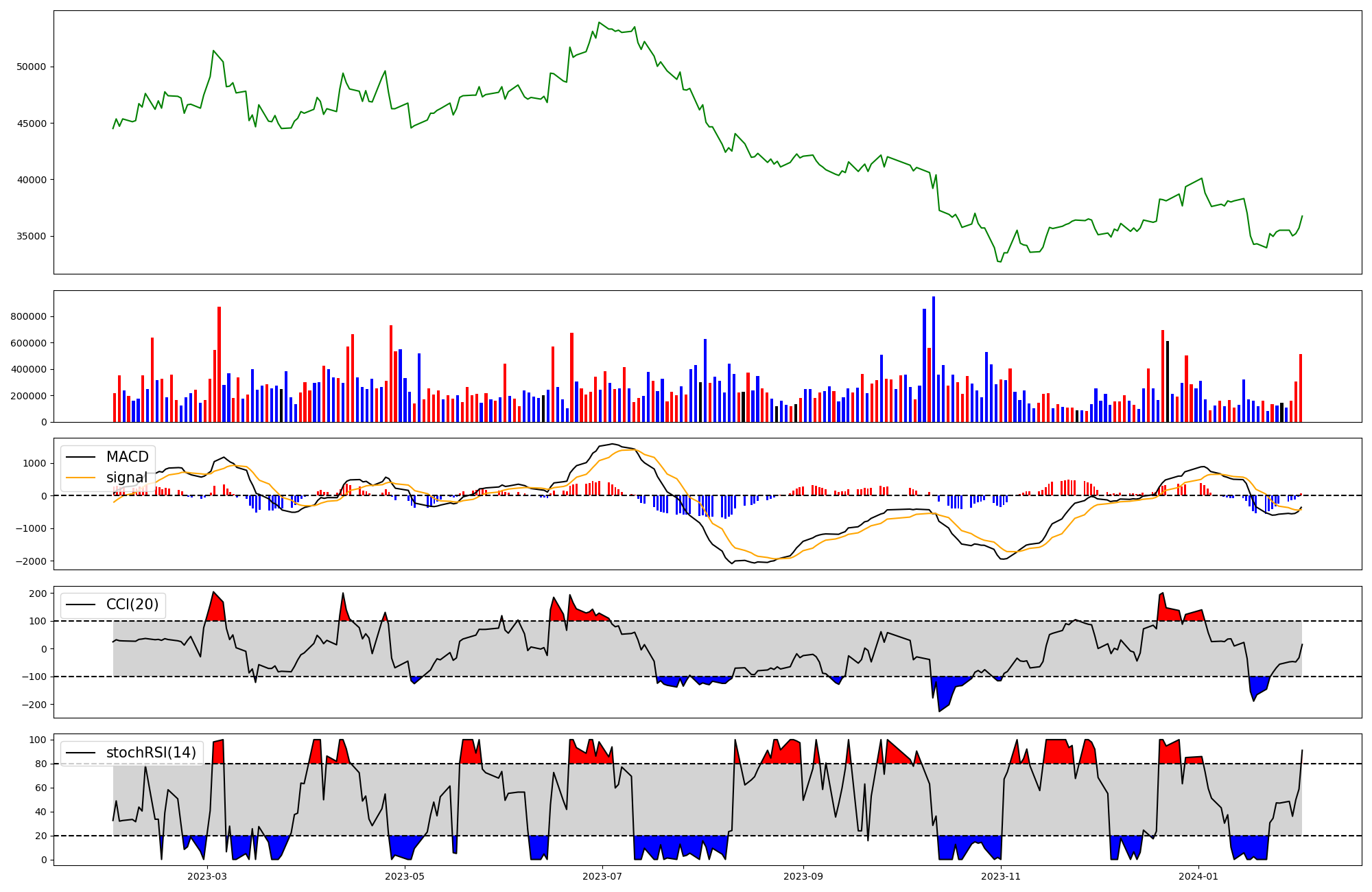
Task: Select the 2023-07 date axis label
Action: point(602,876)
